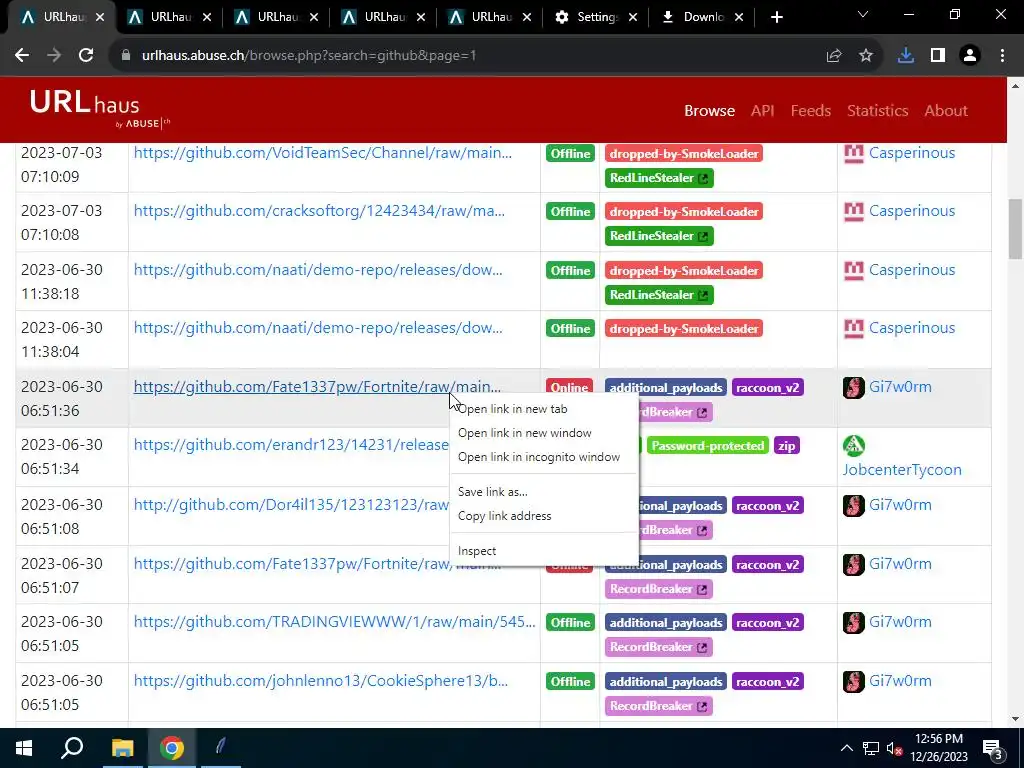Click the muted volume tray icon
Viewport: 1024px width, 768px height.
tap(895, 748)
